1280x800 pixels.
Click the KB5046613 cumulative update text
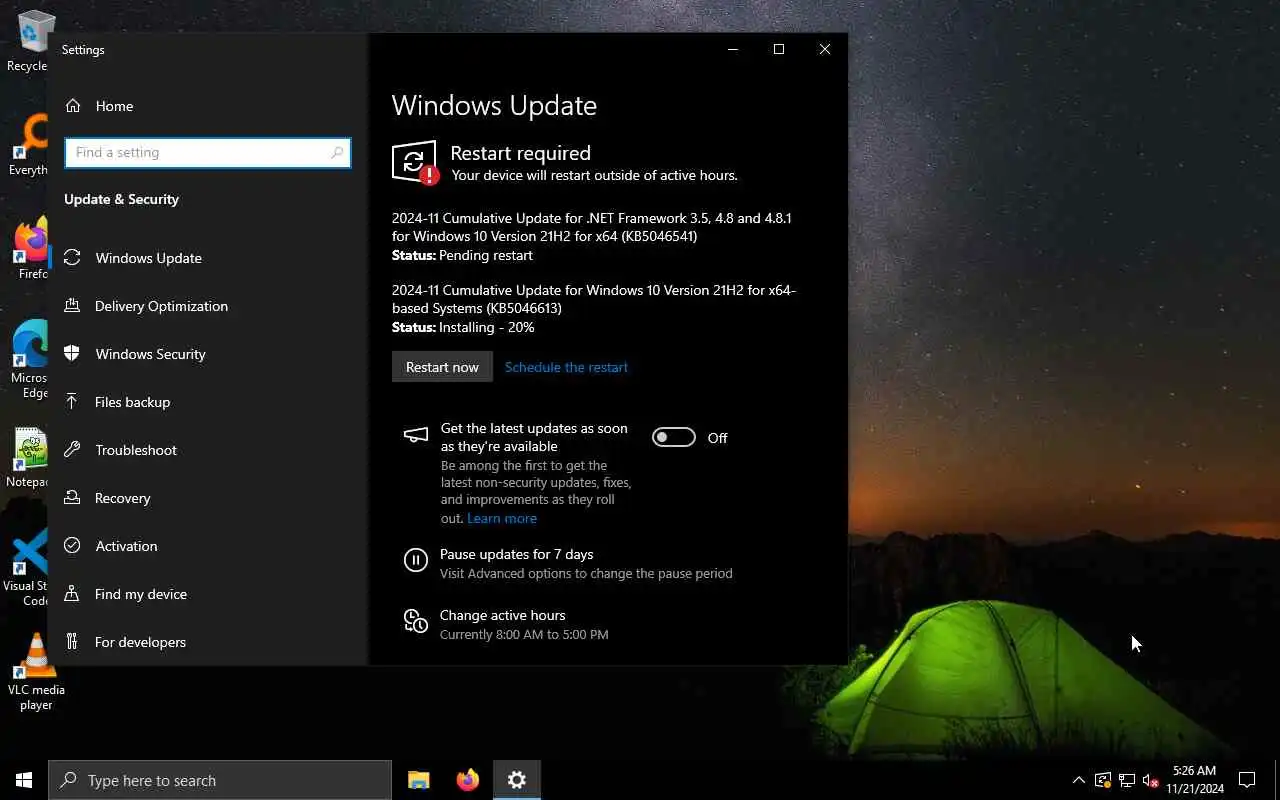(594, 299)
